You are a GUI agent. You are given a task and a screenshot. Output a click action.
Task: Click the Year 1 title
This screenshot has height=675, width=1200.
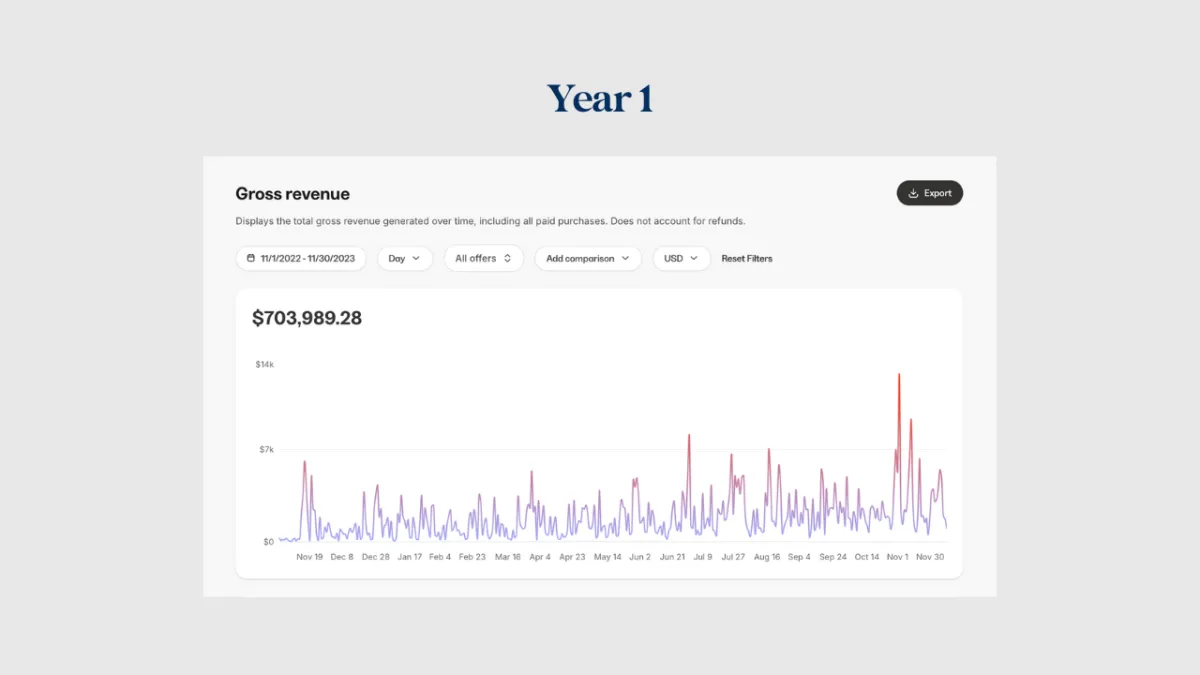600,99
